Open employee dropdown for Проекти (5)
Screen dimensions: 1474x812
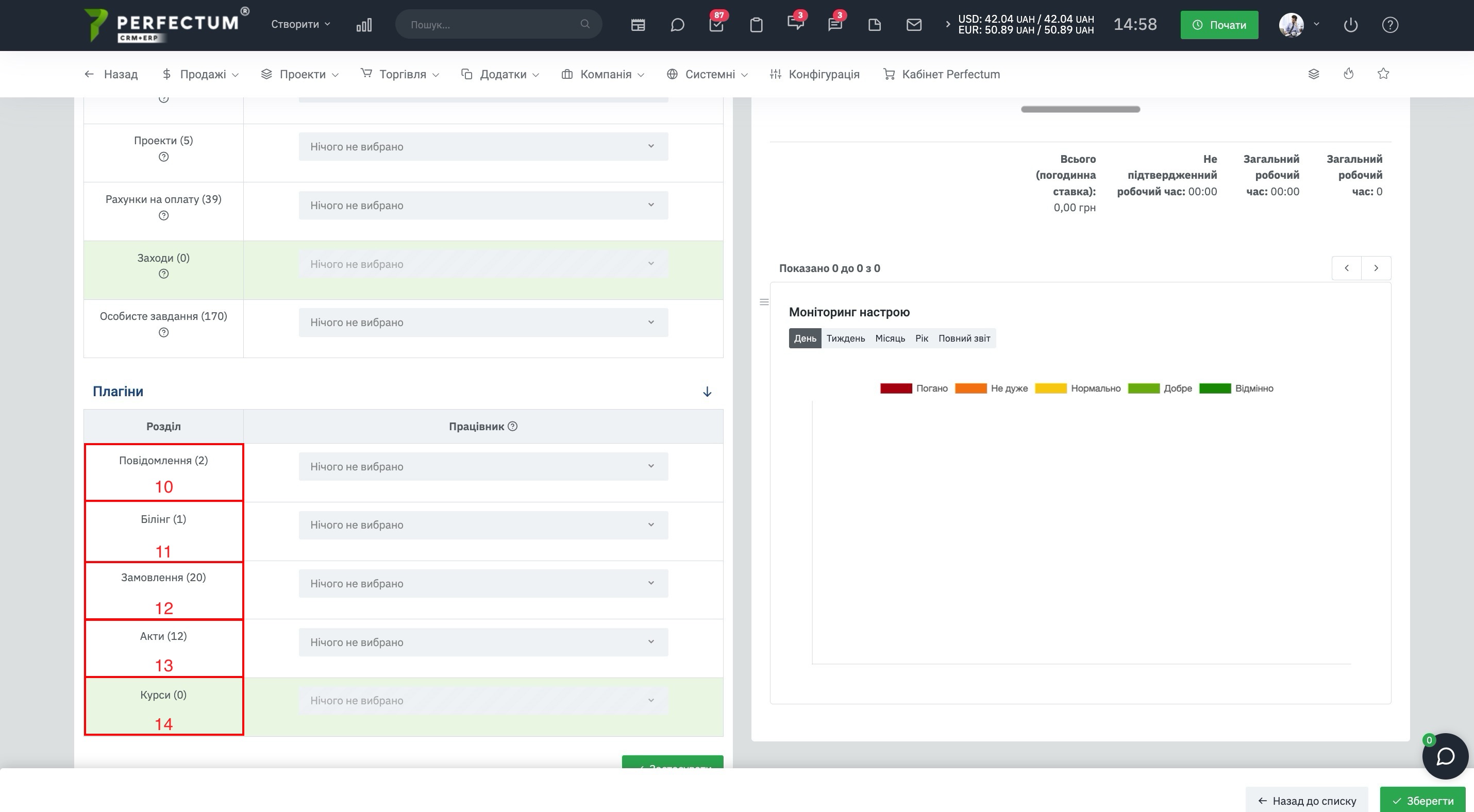pos(483,146)
